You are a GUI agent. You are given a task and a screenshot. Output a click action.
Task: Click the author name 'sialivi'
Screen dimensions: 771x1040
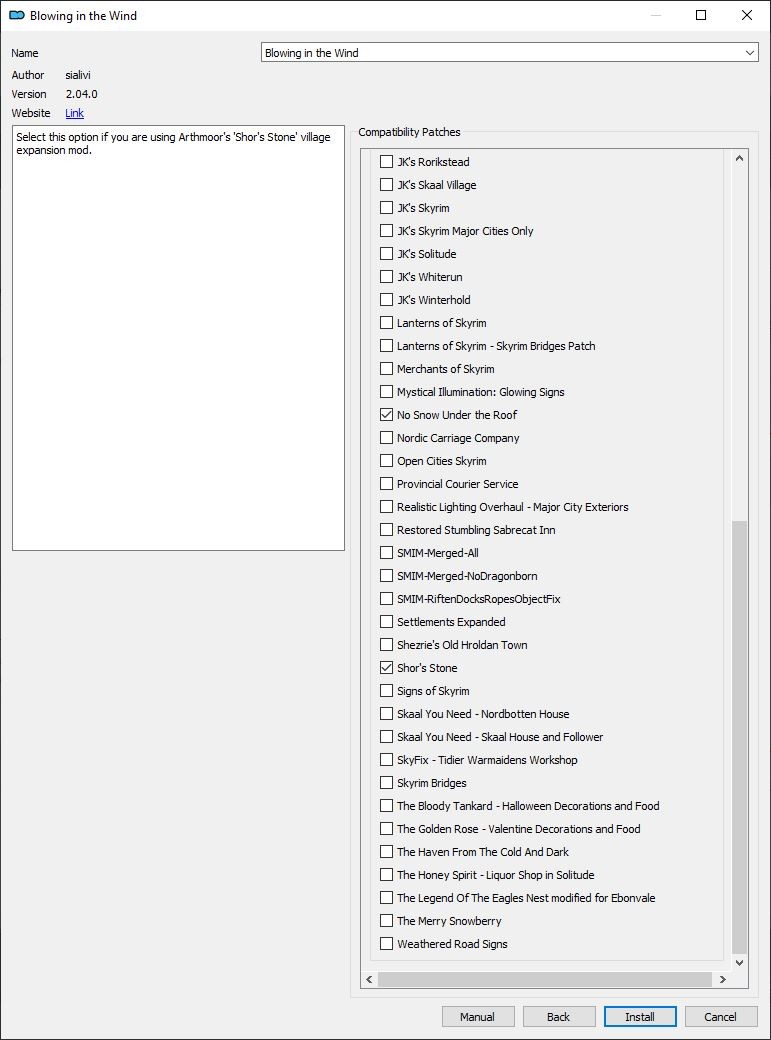click(78, 75)
